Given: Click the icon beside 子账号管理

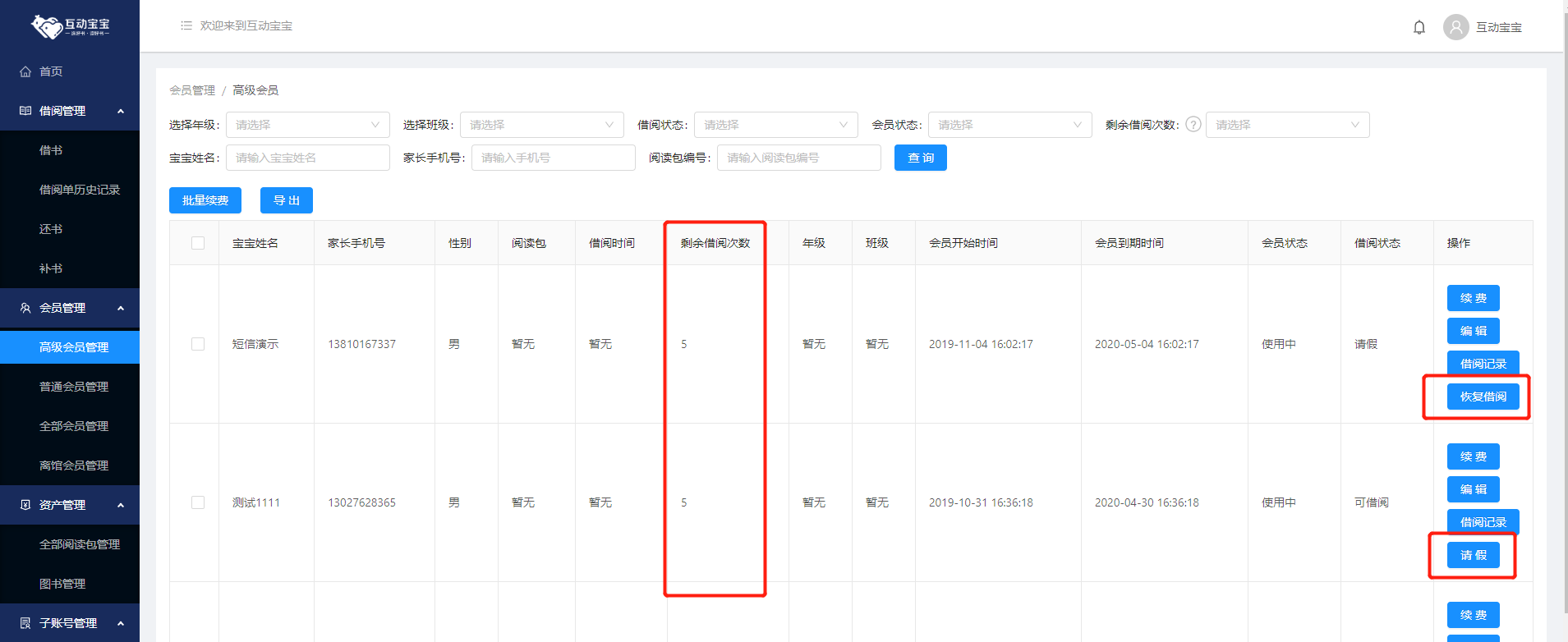Looking at the screenshot, I should (x=25, y=623).
